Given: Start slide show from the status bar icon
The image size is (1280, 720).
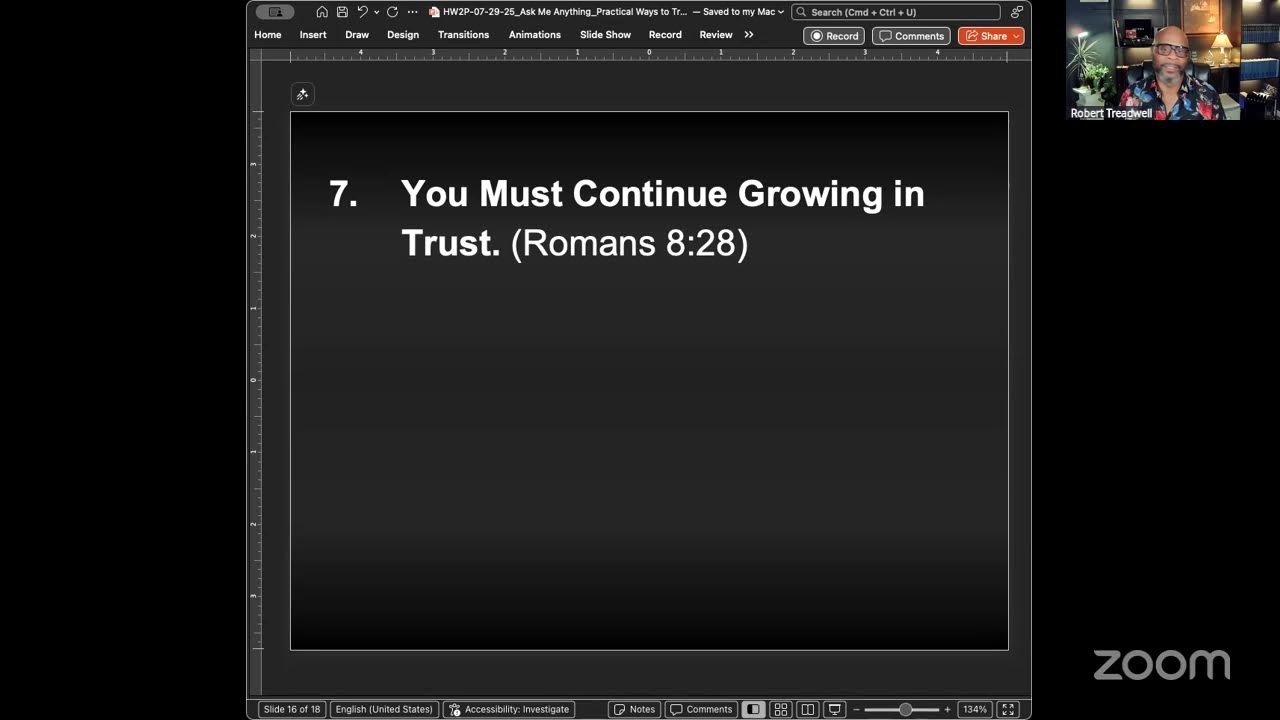Looking at the screenshot, I should pyautogui.click(x=835, y=709).
